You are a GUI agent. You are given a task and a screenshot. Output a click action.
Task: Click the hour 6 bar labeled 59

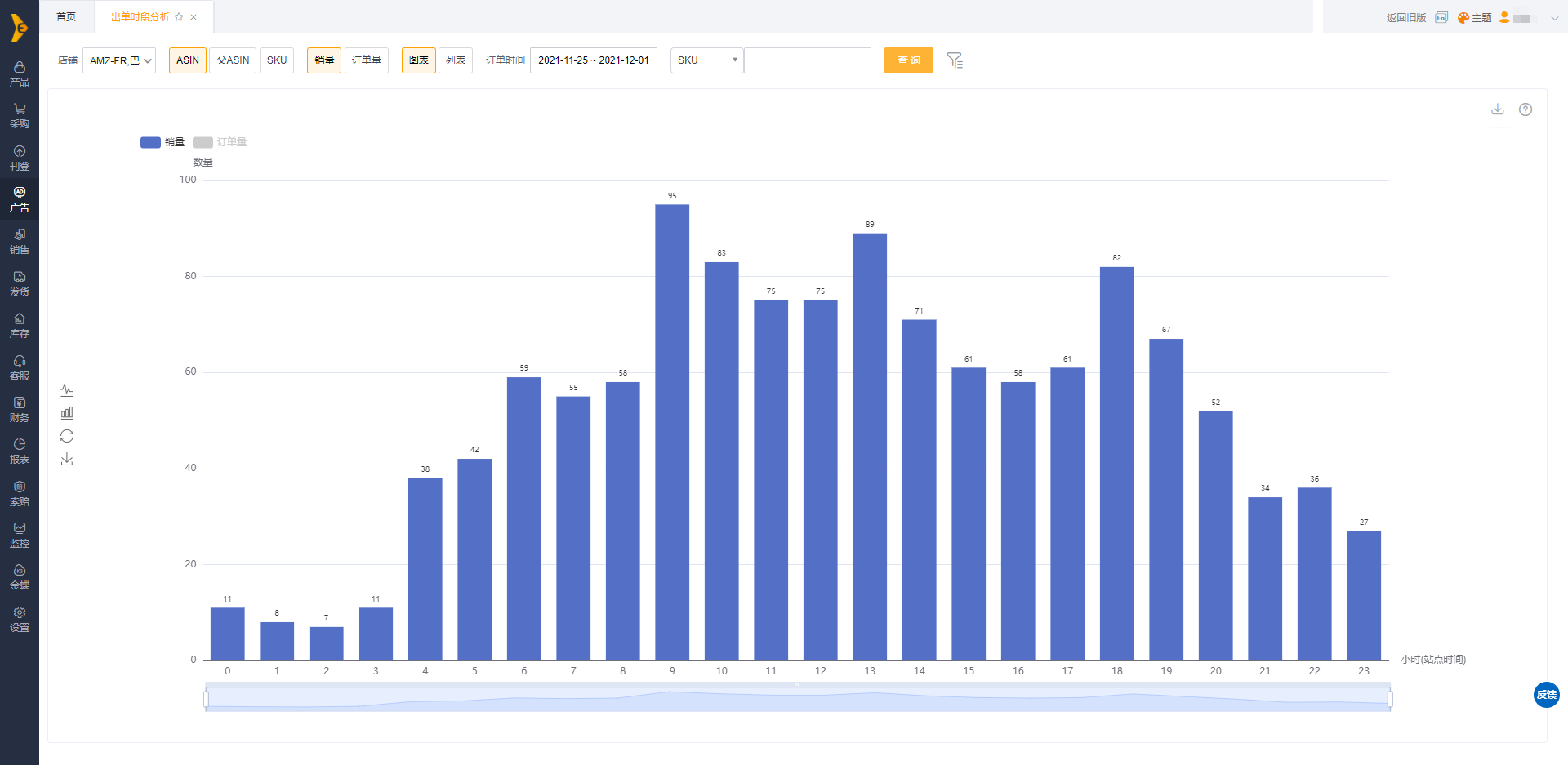(523, 518)
